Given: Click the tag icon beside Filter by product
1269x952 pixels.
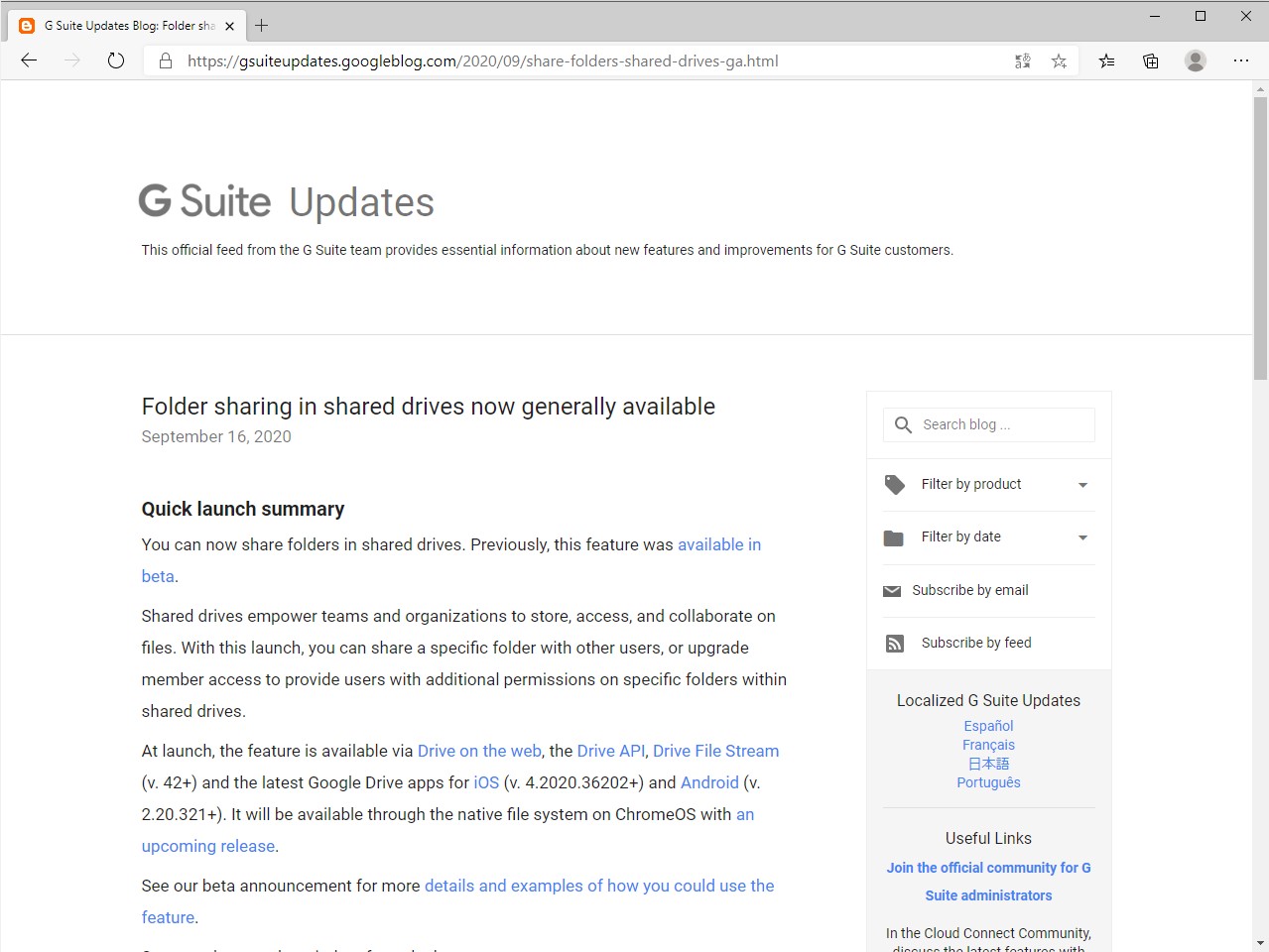Looking at the screenshot, I should click(x=893, y=485).
